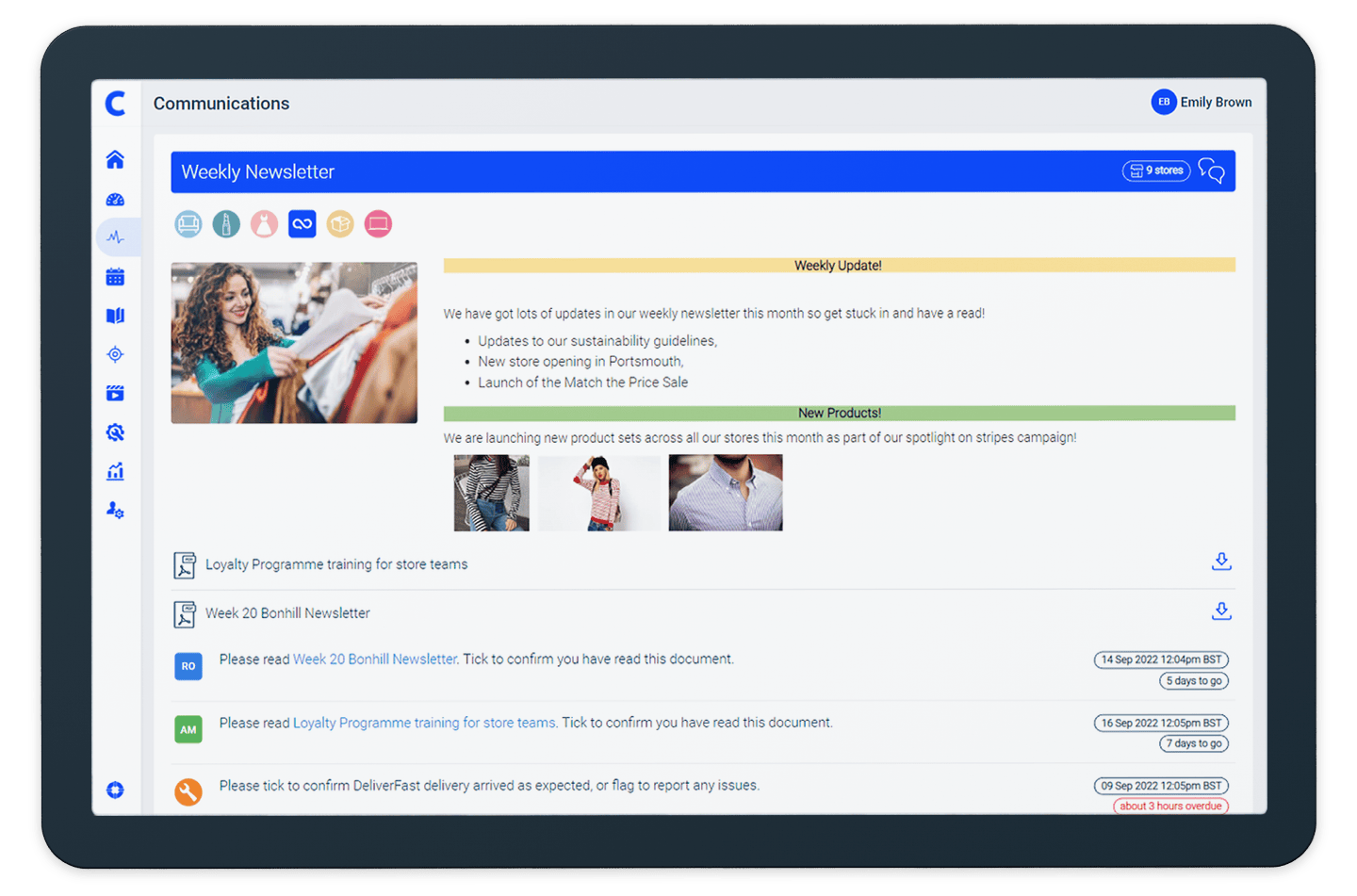The image size is (1357, 896).
Task: Click the 09 Sep 2022 12:05pm BST date
Action: [1161, 786]
